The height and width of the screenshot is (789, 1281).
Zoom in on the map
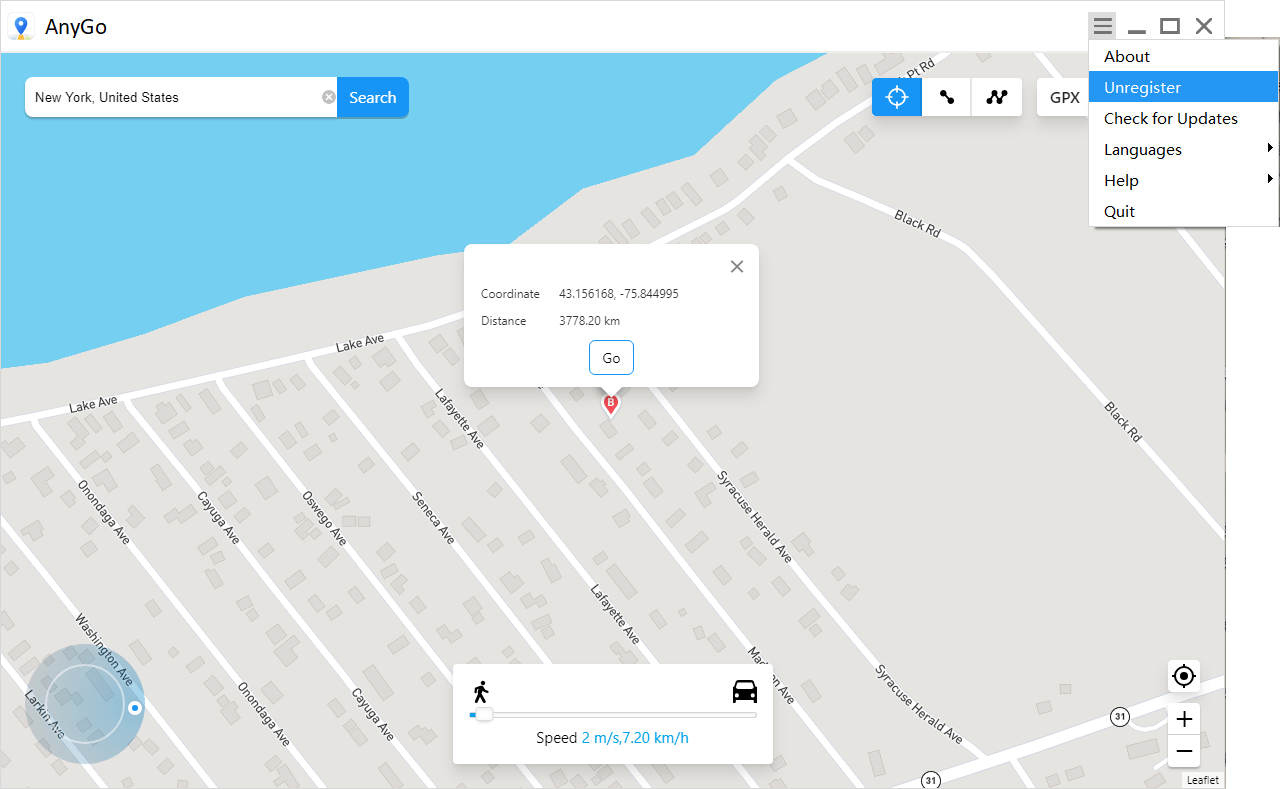(1184, 719)
